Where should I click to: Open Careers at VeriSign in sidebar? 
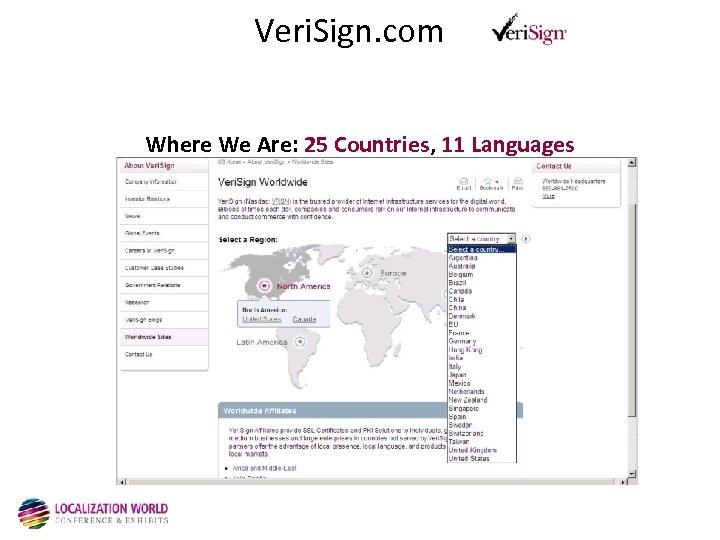coord(149,250)
